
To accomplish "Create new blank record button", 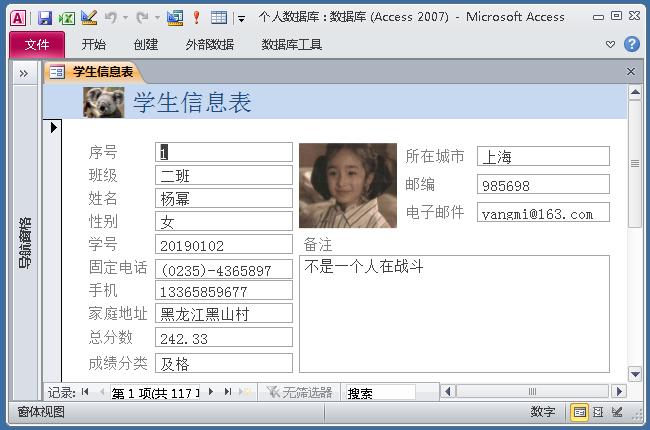I will (x=245, y=391).
